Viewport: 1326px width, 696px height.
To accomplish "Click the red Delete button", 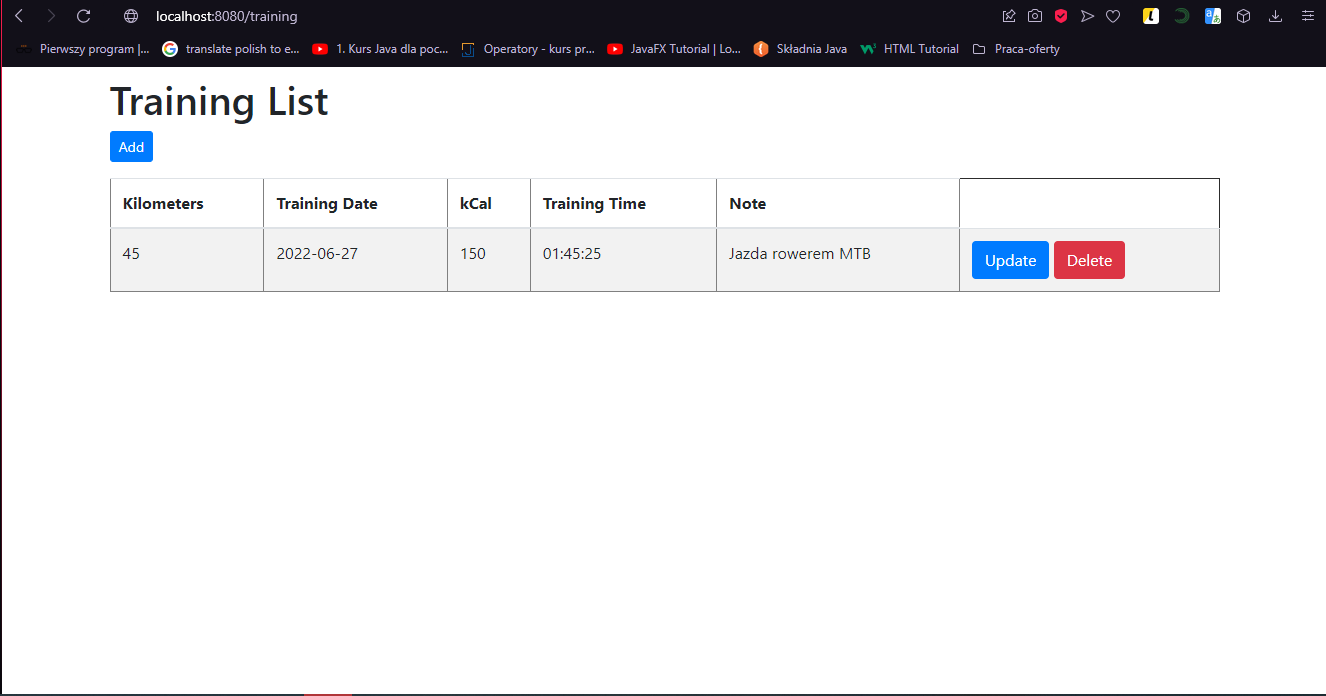I will (1089, 260).
